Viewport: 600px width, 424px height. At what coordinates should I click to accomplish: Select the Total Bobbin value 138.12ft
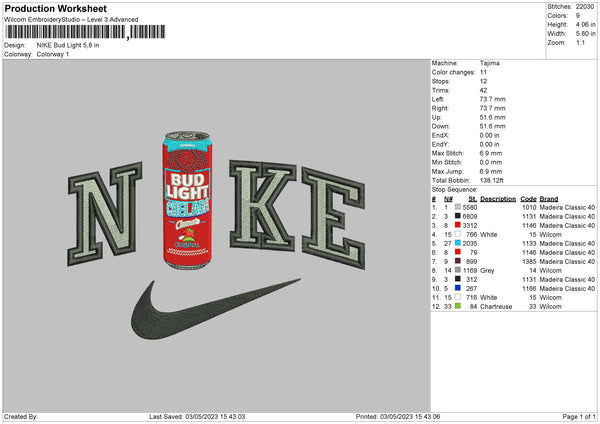491,180
